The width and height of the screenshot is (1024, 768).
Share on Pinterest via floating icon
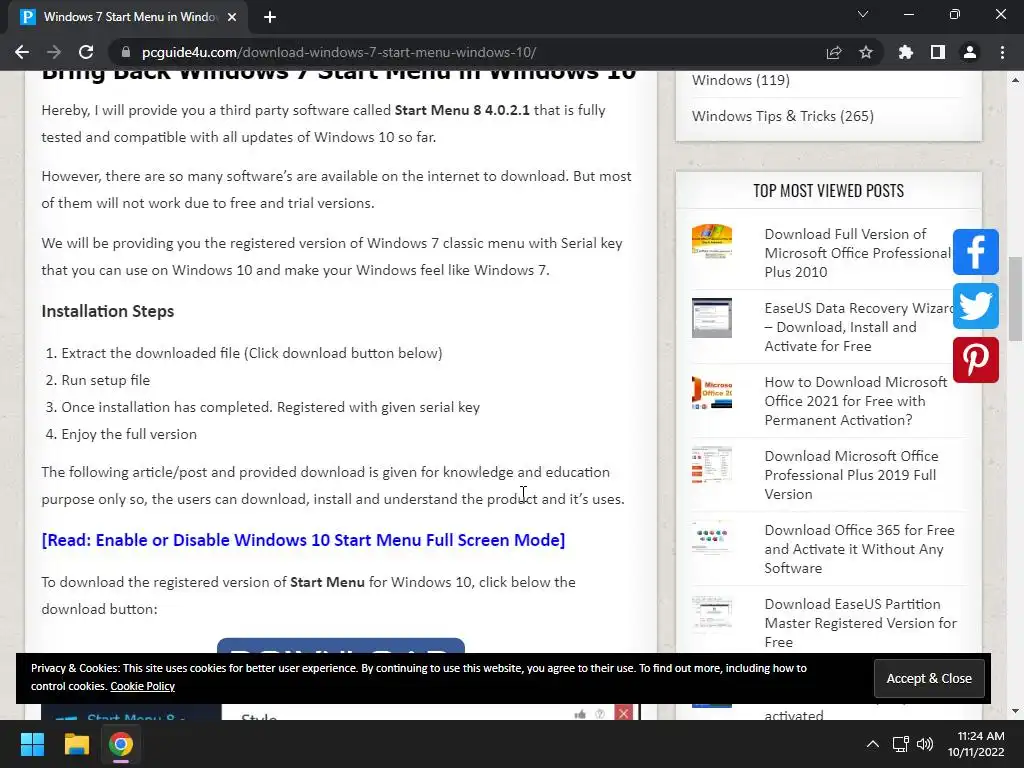[x=976, y=360]
